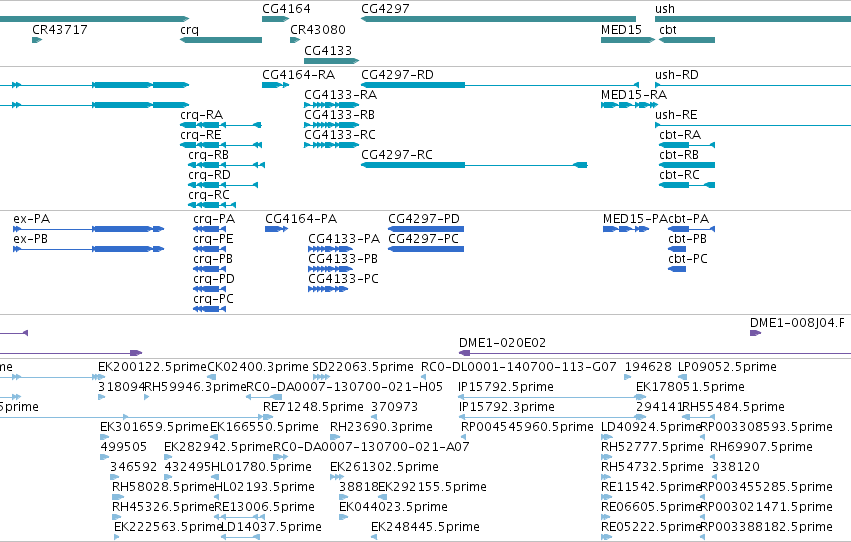Select the CG4133-RA transcript
This screenshot has height=542, width=851.
pyautogui.click(x=332, y=105)
